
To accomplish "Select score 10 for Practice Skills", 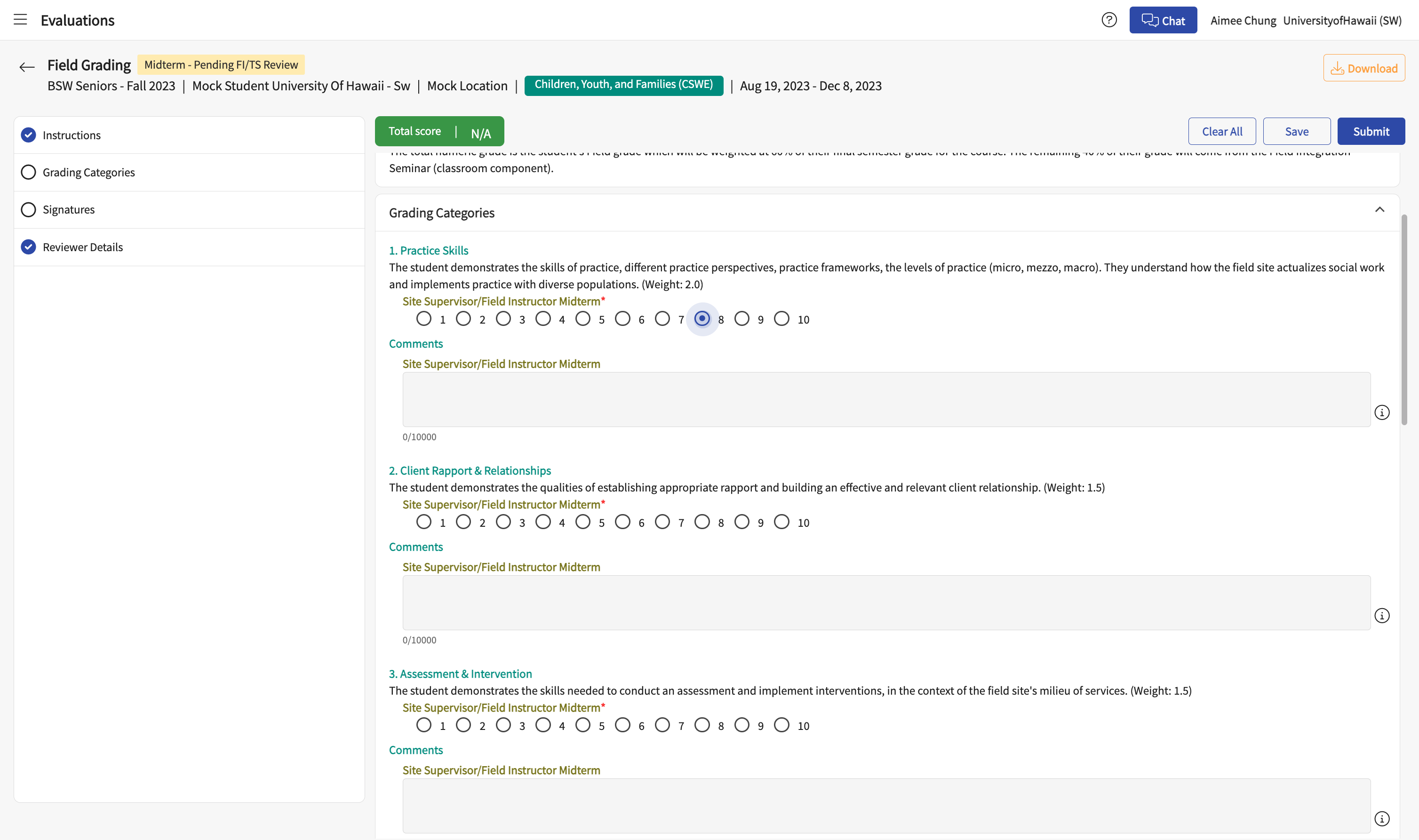I will 781,319.
